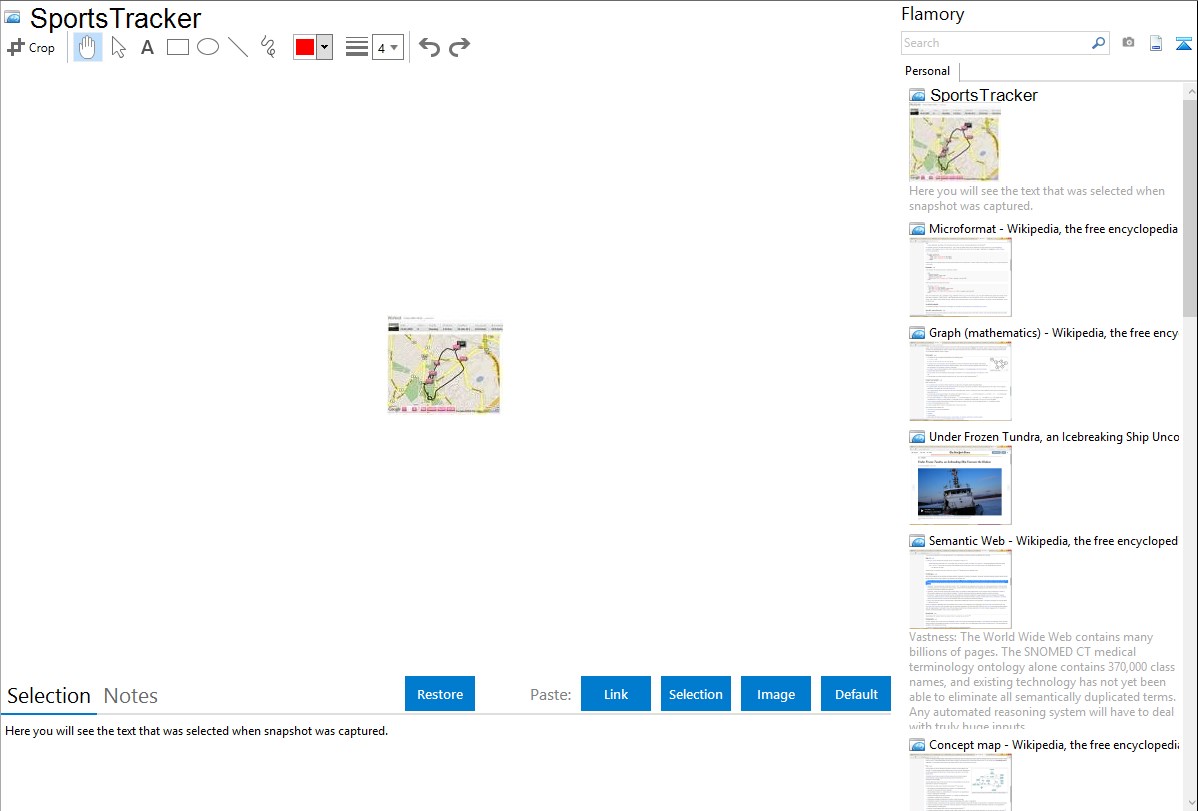
Task: Click the SportsTracker title icon
Action: point(13,18)
